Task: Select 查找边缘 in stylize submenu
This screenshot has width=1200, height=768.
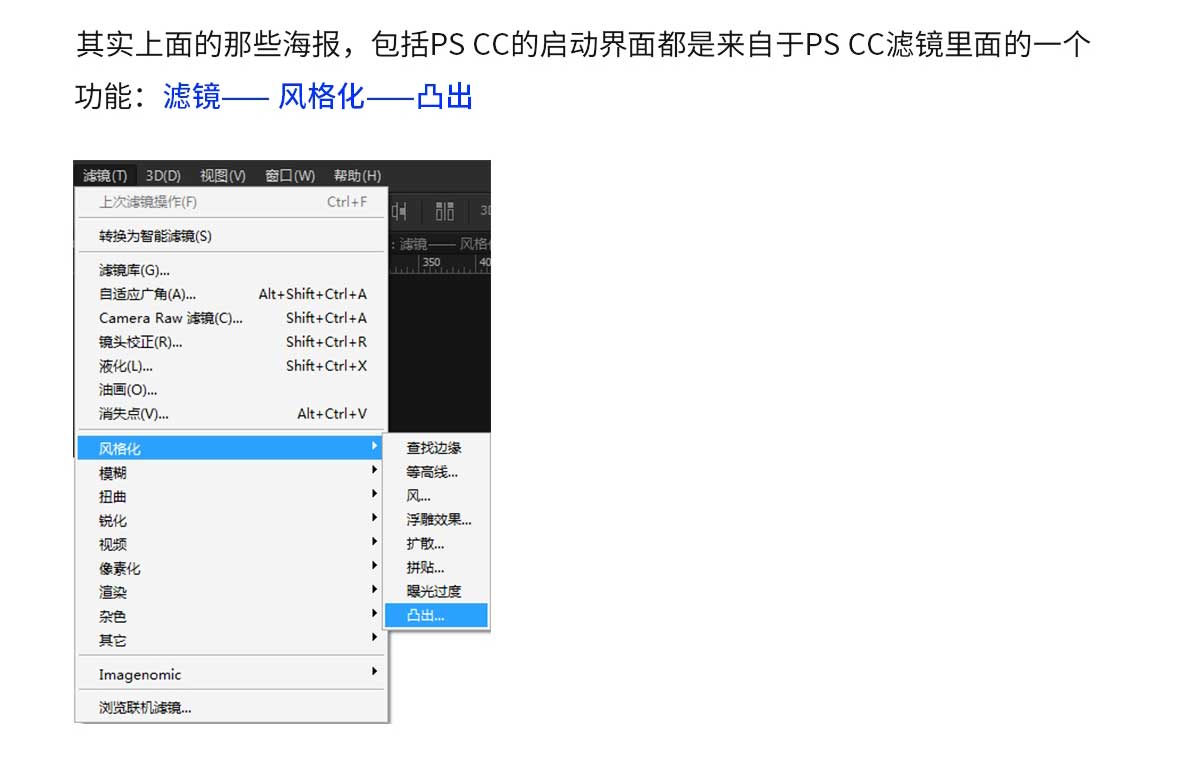Action: (438, 448)
